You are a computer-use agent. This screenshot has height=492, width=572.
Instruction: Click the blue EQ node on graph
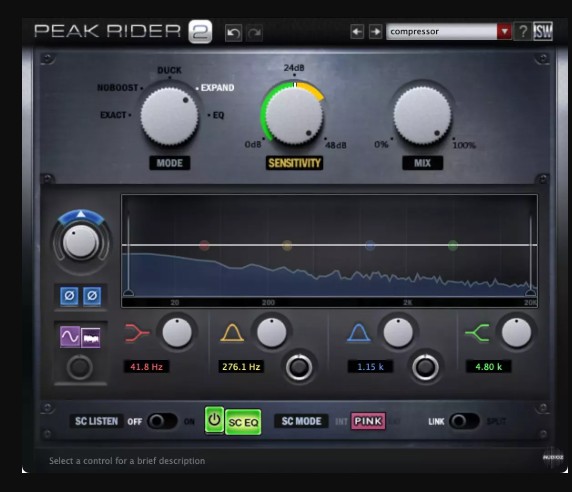click(370, 245)
